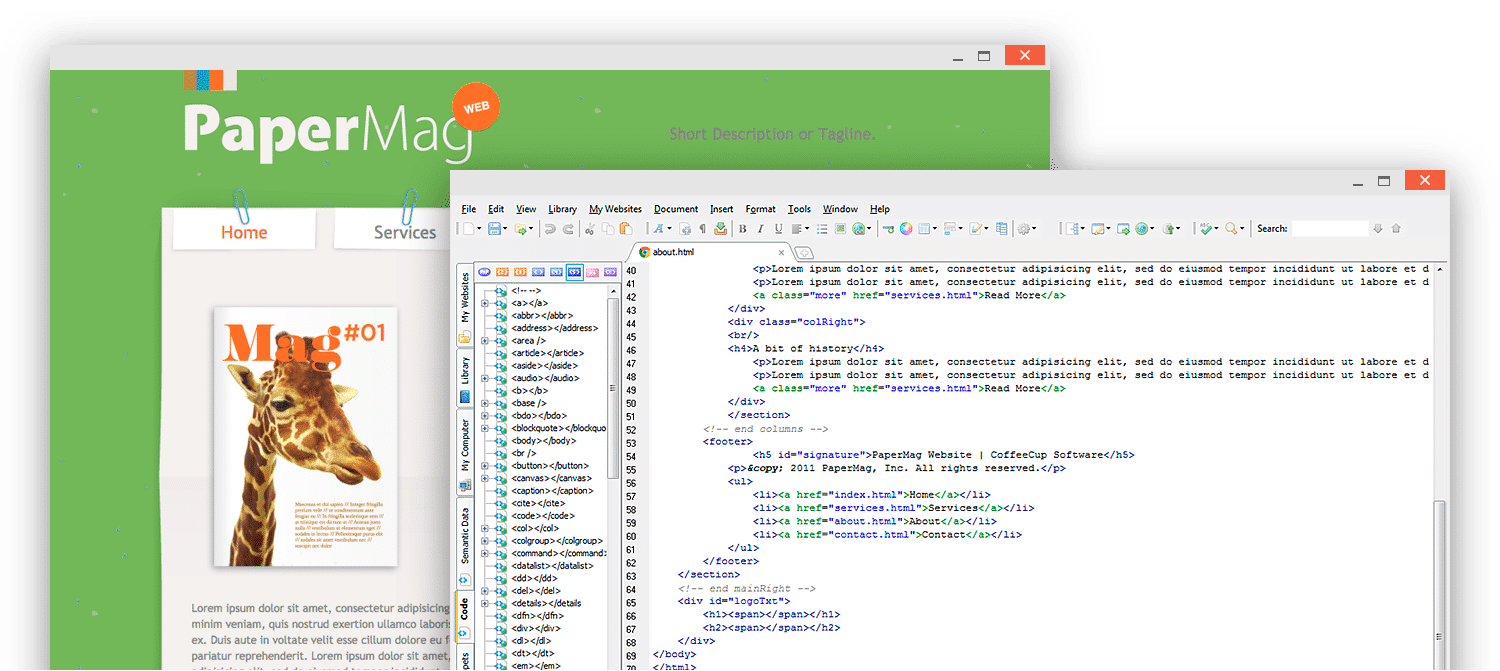
Task: Insert an image with the picture icon
Action: 840,229
